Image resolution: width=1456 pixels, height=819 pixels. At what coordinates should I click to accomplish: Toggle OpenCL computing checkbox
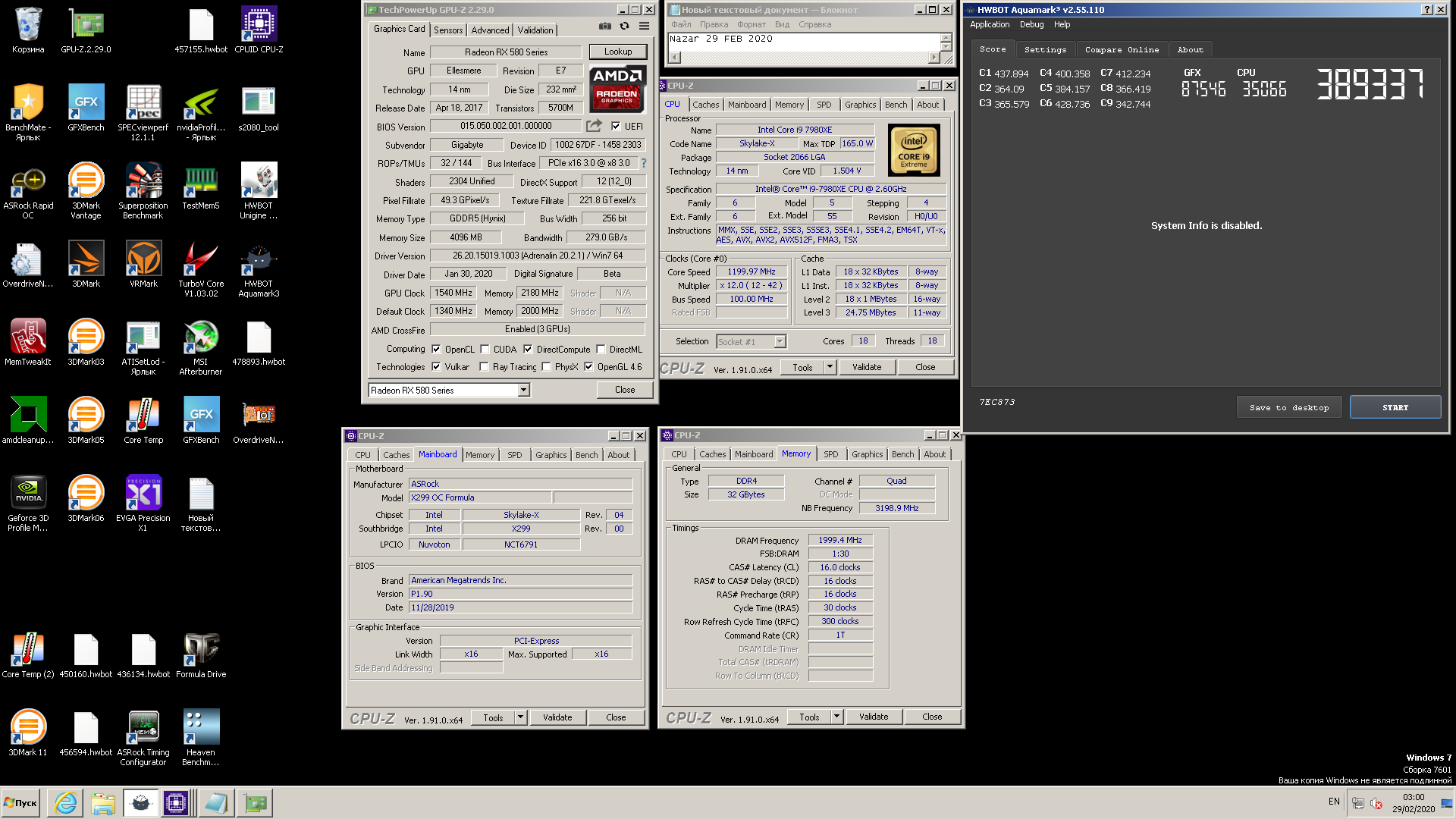coord(436,350)
